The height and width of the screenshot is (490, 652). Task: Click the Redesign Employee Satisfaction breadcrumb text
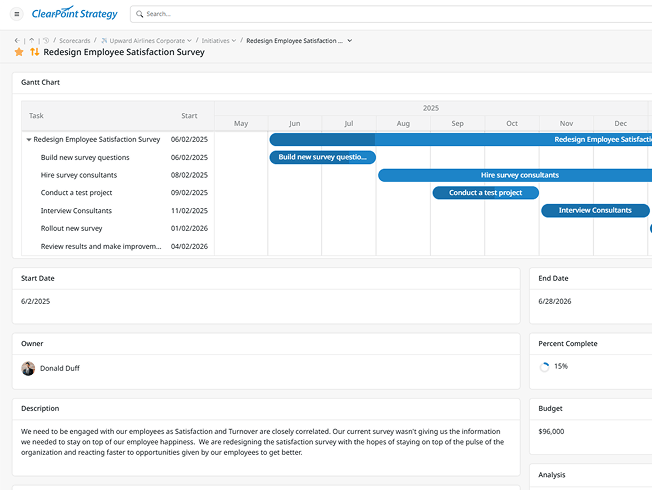(294, 40)
